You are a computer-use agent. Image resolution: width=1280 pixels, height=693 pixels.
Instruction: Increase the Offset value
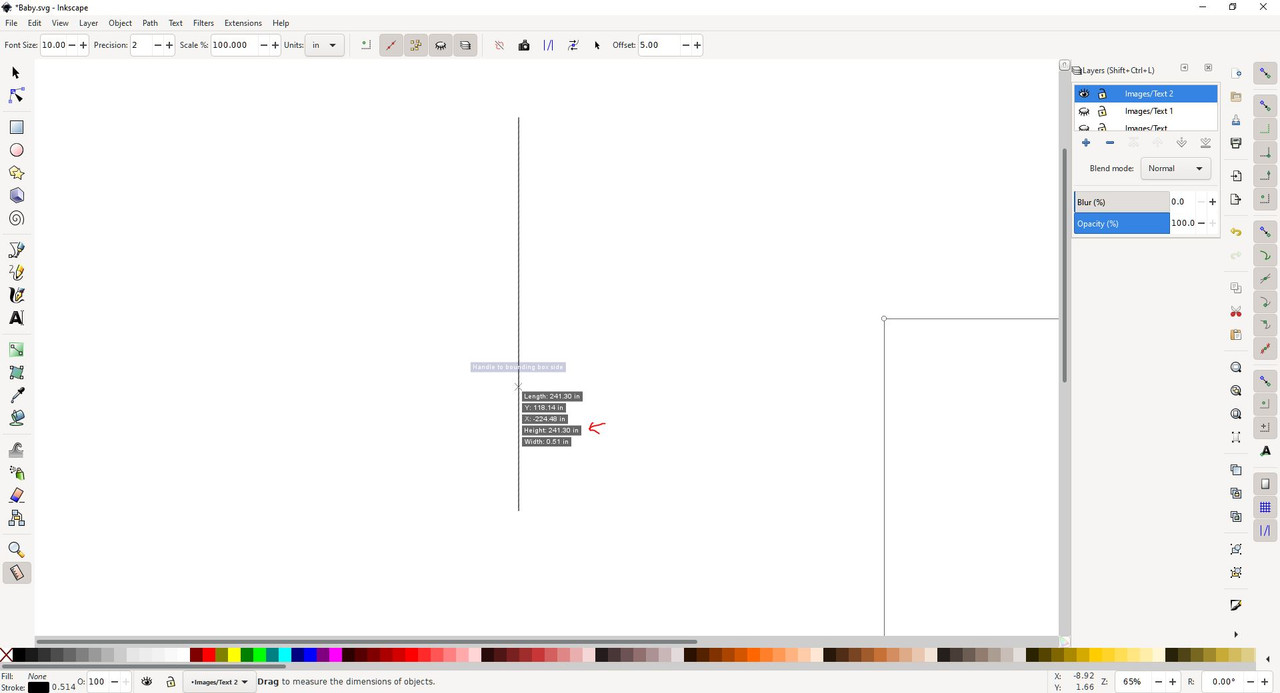(x=697, y=45)
